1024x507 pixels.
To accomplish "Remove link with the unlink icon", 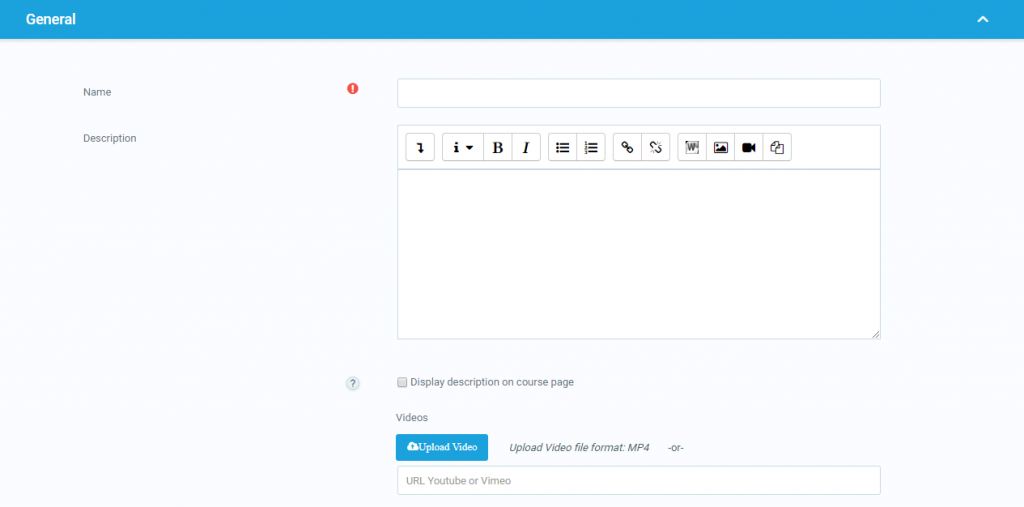I will [656, 148].
